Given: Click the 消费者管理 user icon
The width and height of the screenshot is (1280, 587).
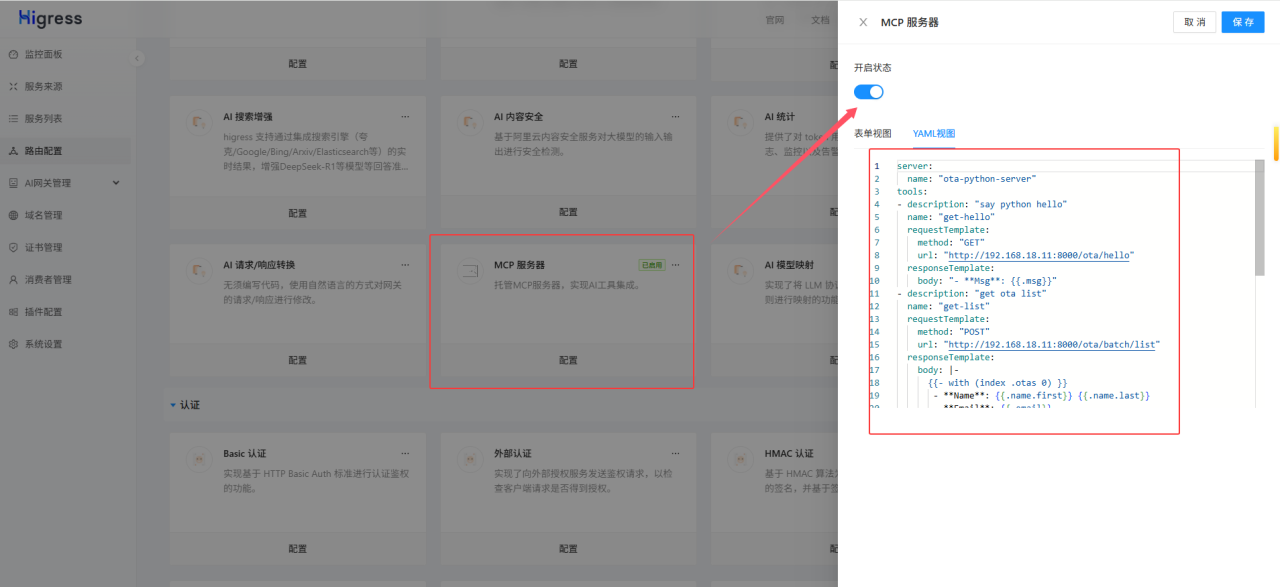Looking at the screenshot, I should click(13, 280).
